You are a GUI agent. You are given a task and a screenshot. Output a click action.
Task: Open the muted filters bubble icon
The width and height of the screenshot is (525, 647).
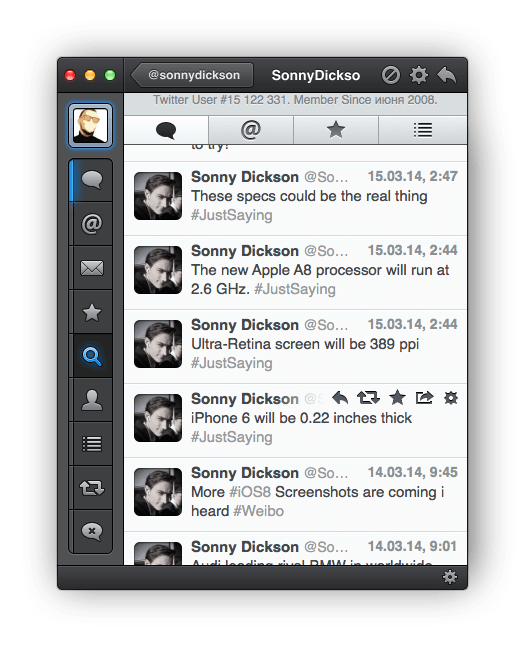click(92, 531)
